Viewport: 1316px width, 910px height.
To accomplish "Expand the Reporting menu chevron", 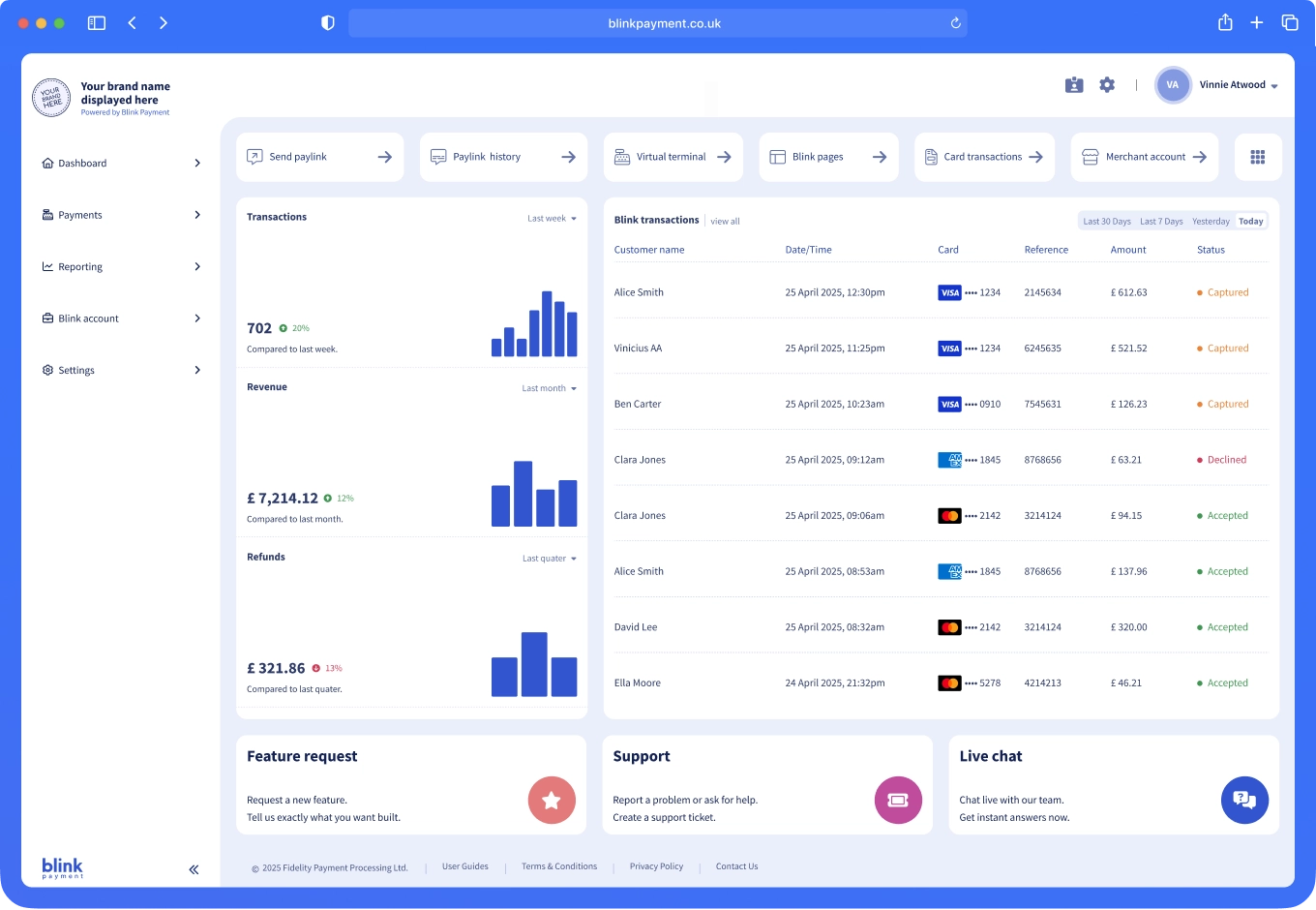I will coord(197,267).
